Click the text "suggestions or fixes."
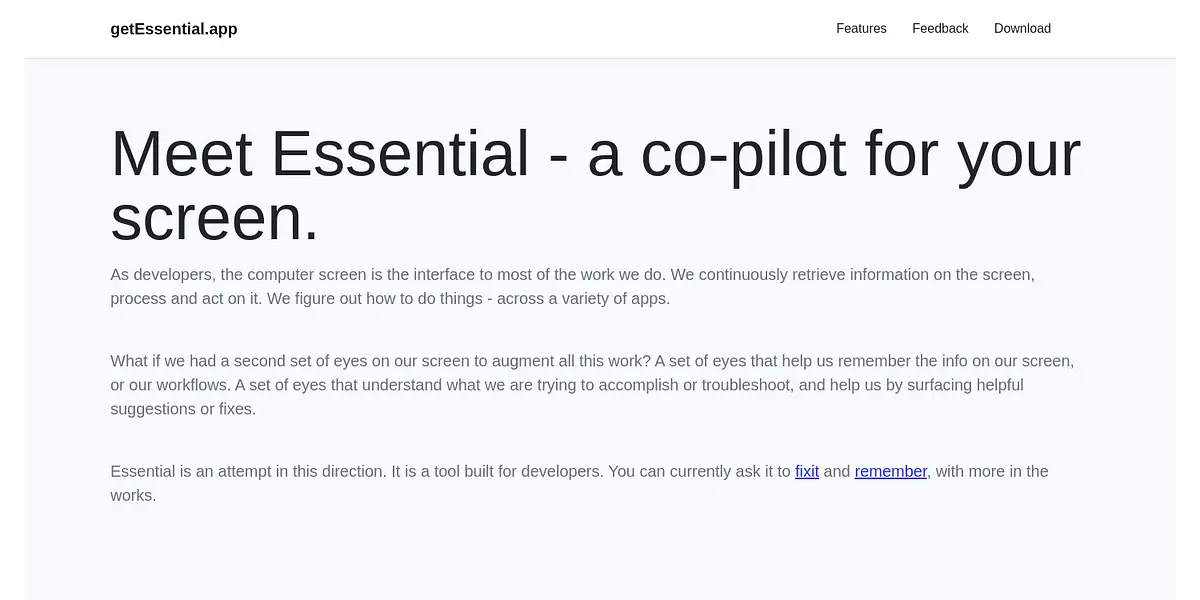The height and width of the screenshot is (600, 1200). pyautogui.click(x=183, y=409)
